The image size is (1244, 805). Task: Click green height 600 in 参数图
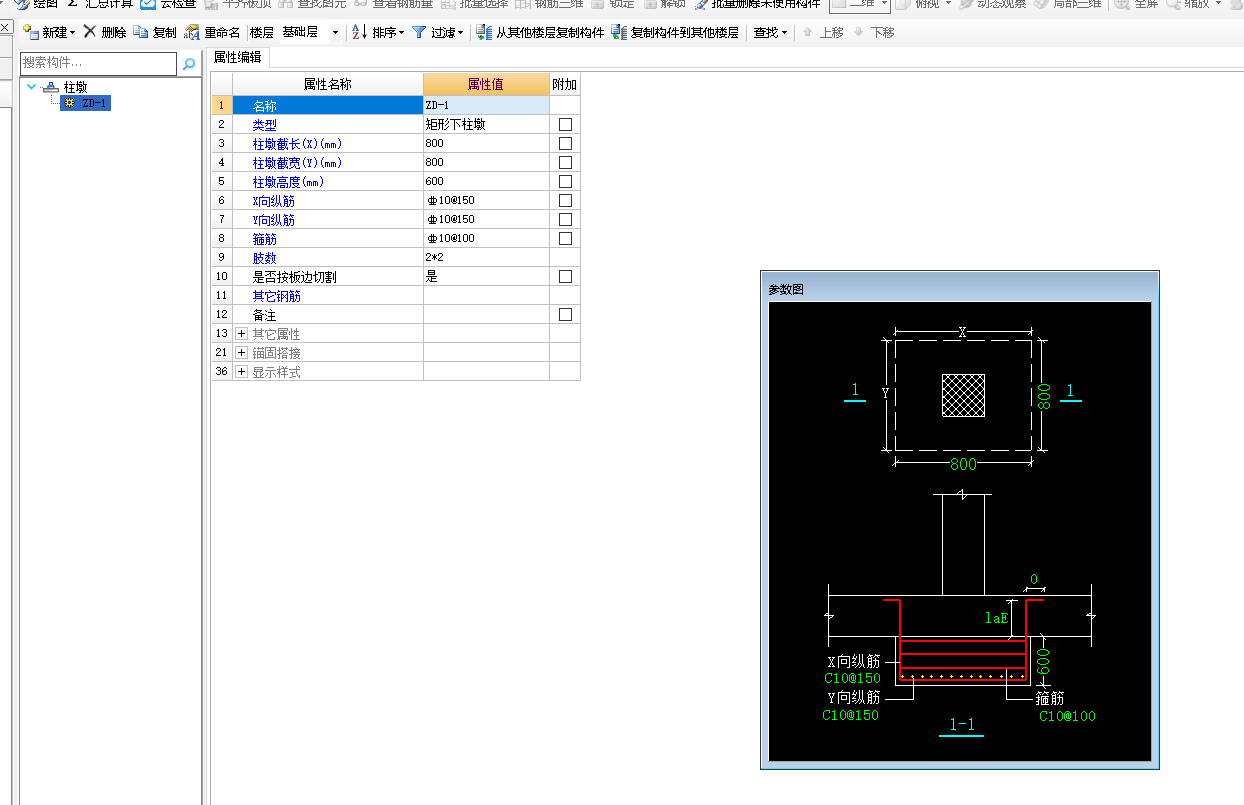(x=1043, y=661)
